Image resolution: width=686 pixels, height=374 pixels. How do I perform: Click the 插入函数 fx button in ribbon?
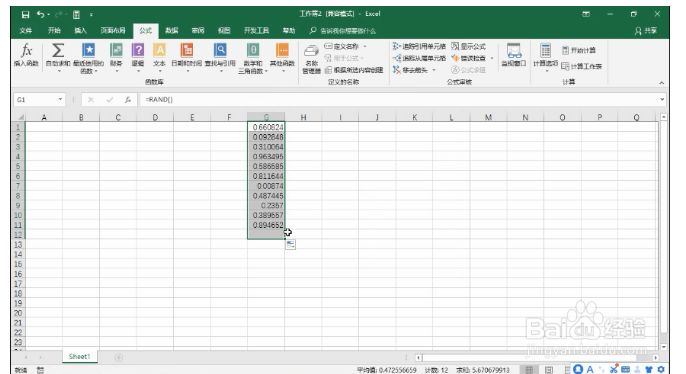(26, 55)
